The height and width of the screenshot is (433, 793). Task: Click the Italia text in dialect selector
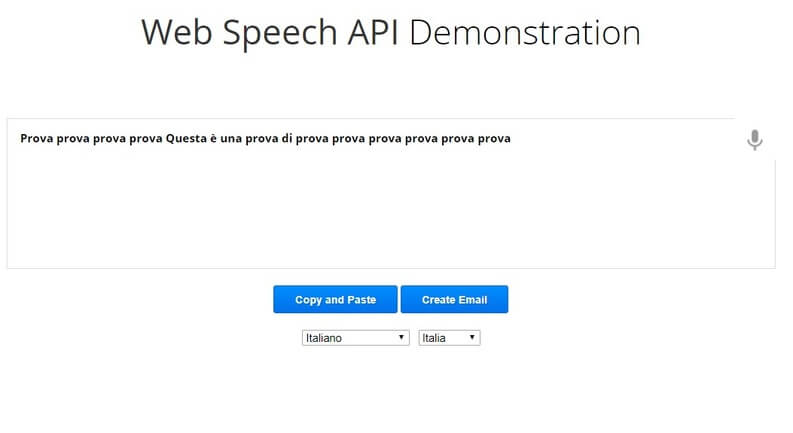434,338
